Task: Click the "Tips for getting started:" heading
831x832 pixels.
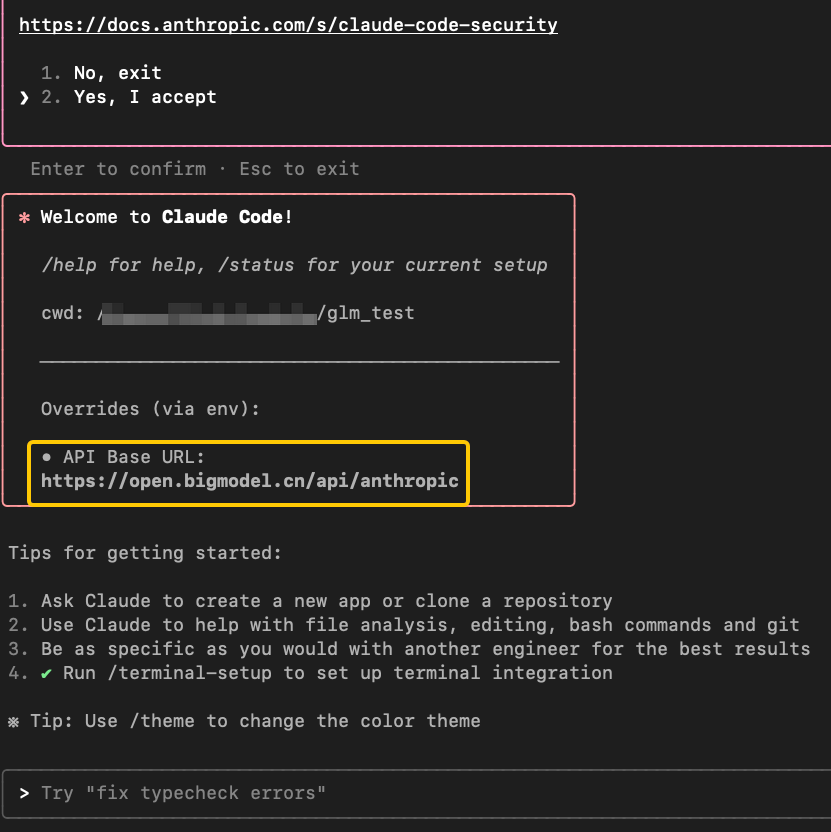Action: (145, 553)
